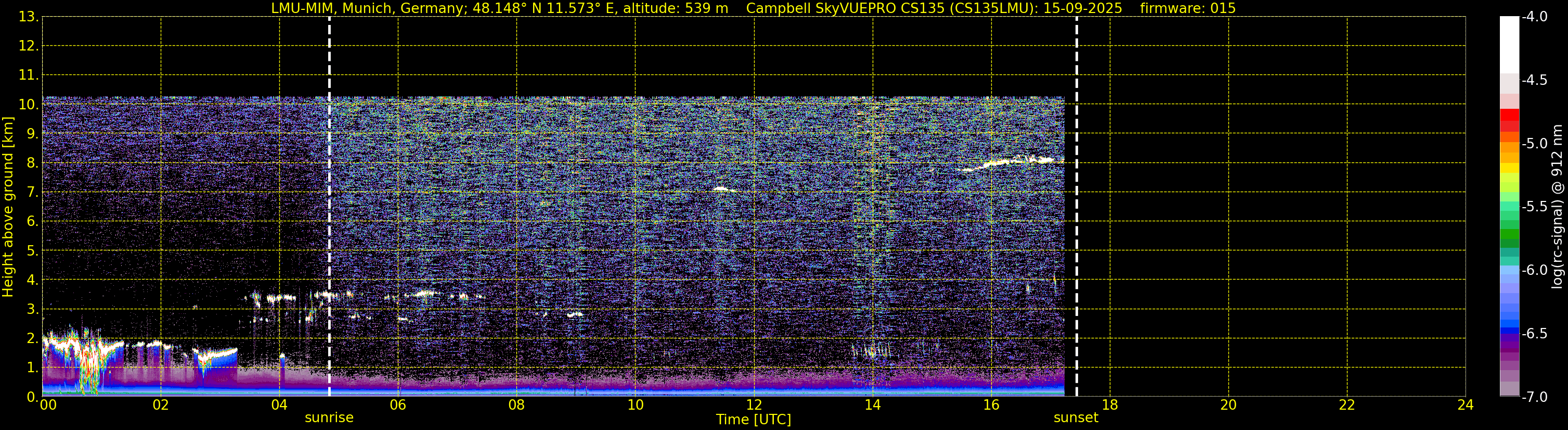The image size is (1568, 430).
Task: Click the time axis tick '18'
Action: (1110, 405)
